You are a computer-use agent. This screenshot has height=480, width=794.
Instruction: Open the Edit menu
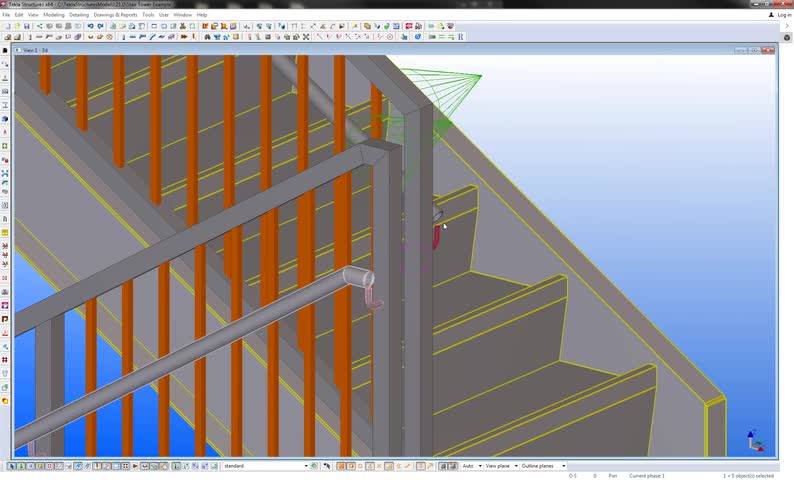19,15
